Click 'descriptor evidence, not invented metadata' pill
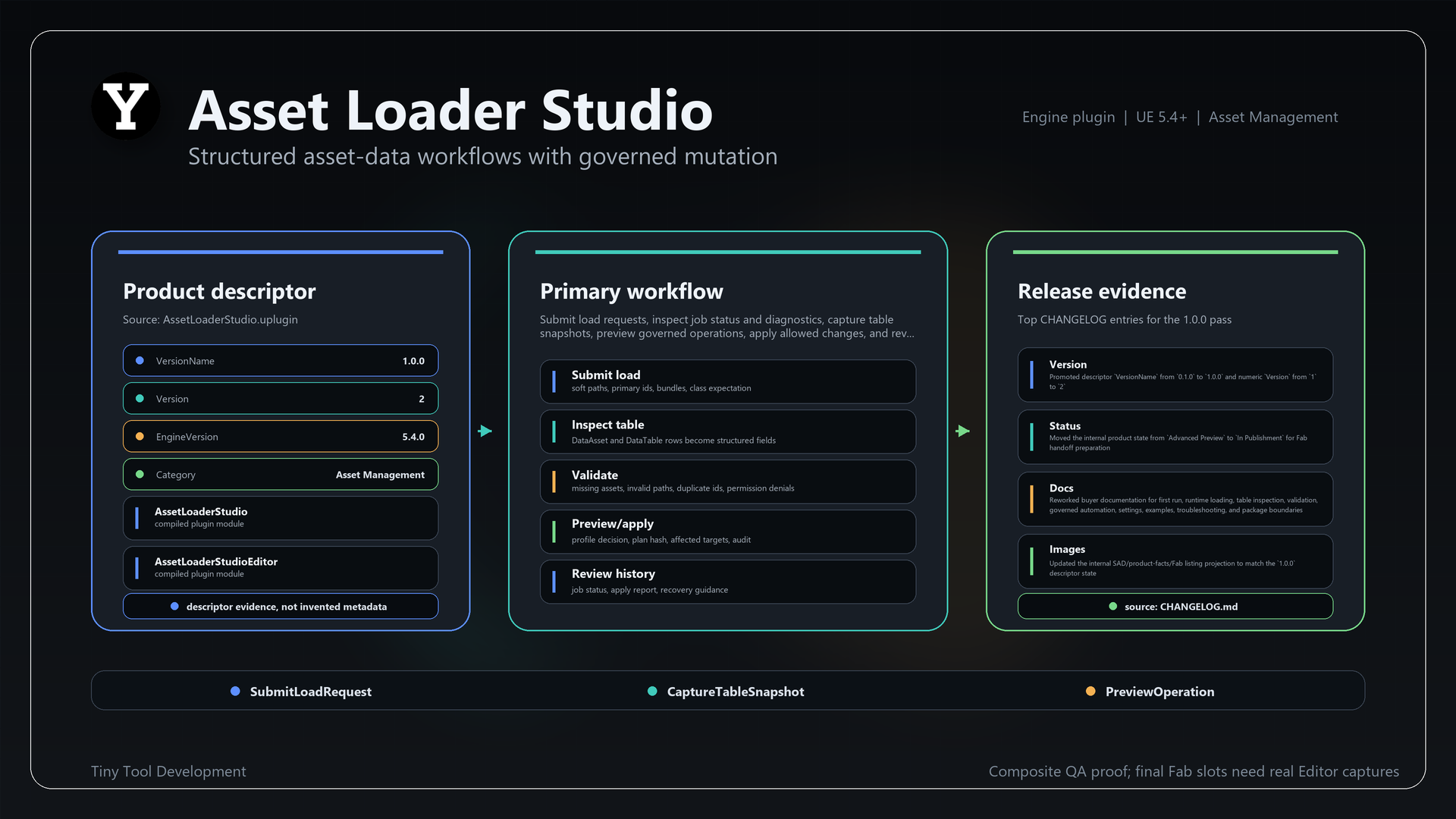 coord(281,607)
